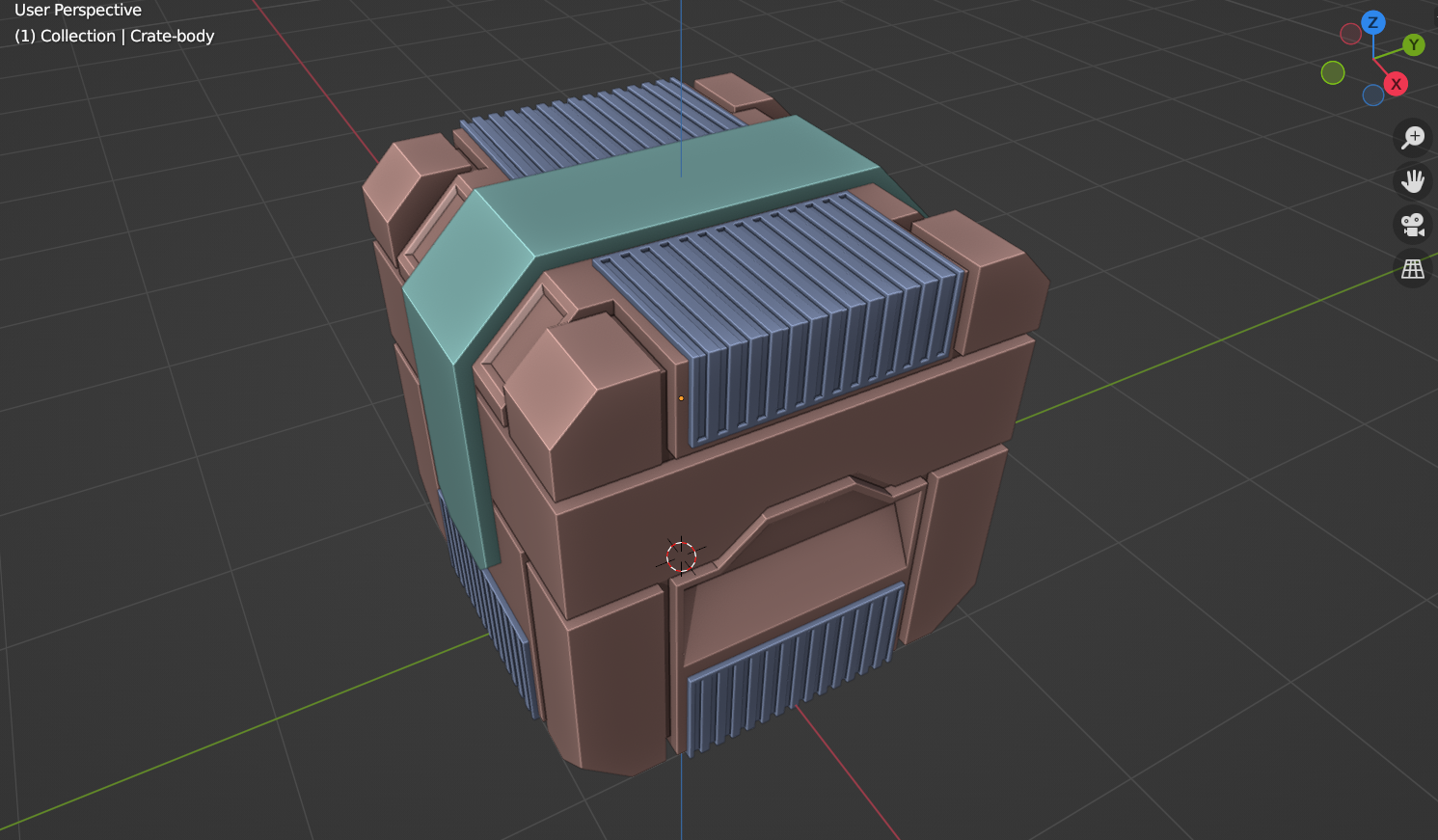
Task: Click the red X axis ball on the gizmo
Action: click(x=1396, y=84)
